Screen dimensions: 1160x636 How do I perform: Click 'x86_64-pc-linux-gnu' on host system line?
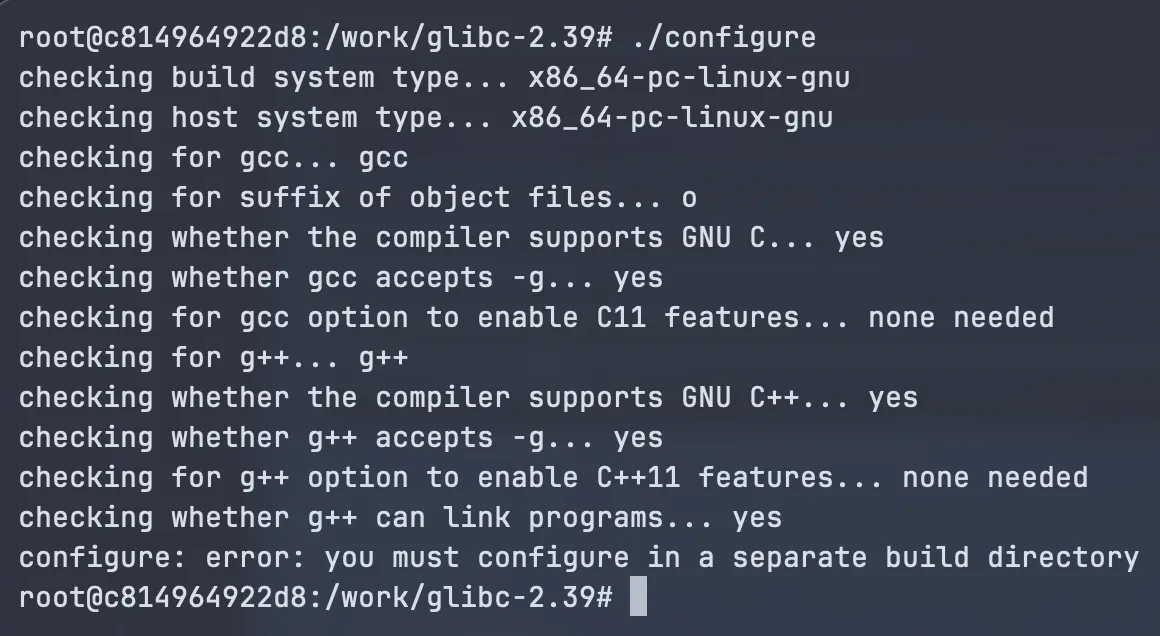[x=672, y=118]
